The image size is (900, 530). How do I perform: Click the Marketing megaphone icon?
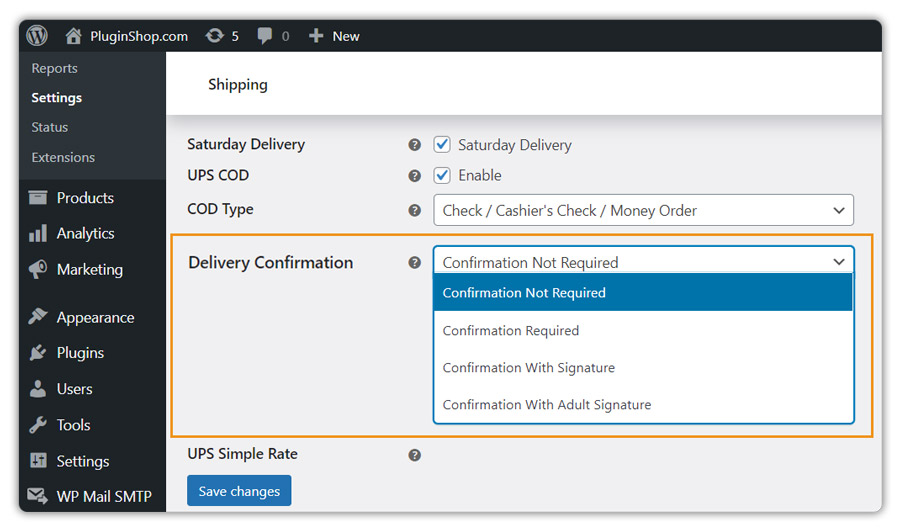pyautogui.click(x=38, y=269)
